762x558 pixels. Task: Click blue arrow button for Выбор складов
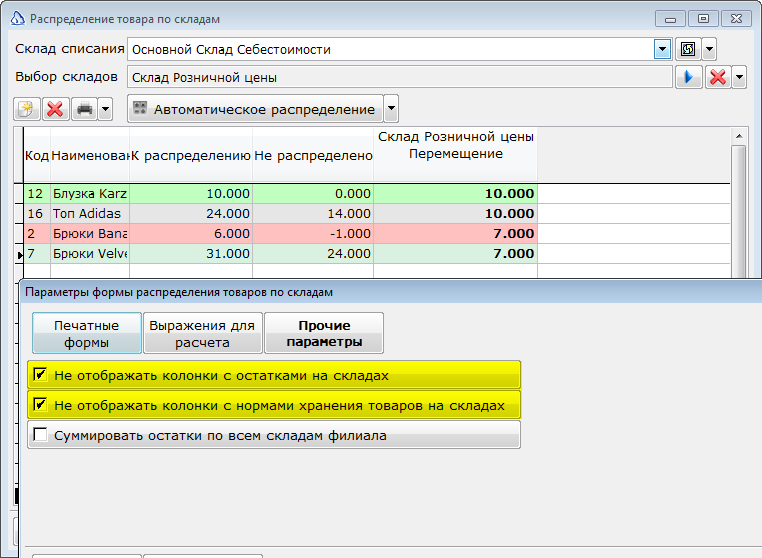(689, 77)
